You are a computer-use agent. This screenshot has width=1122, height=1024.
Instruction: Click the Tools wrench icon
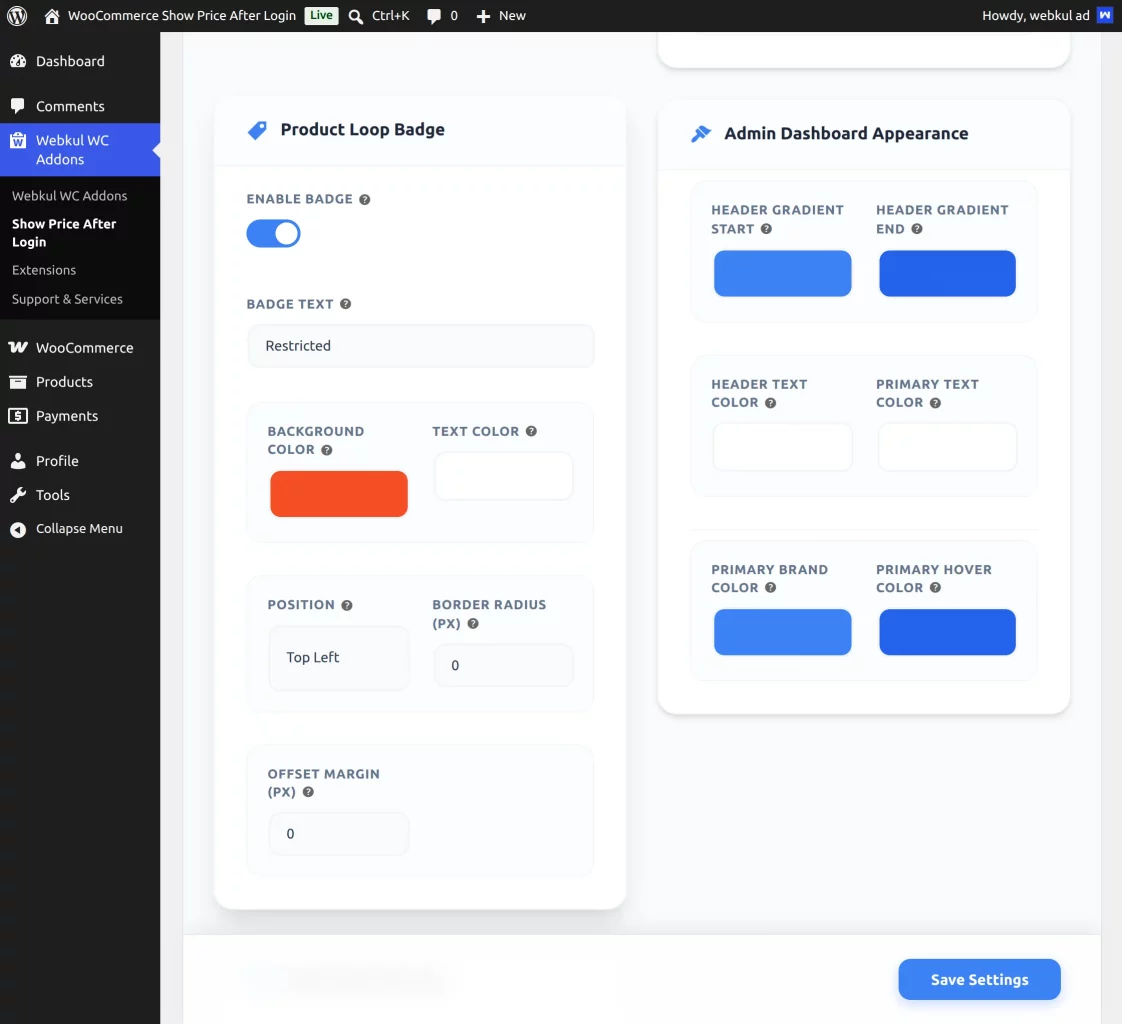pyautogui.click(x=18, y=494)
